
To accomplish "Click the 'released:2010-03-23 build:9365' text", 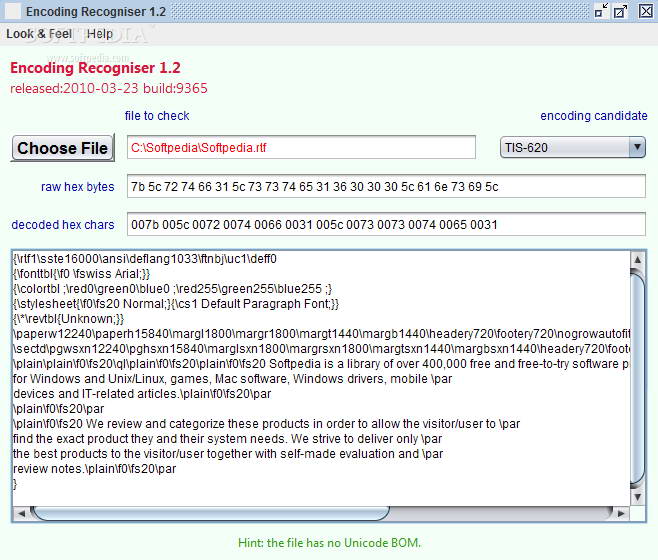I will coord(109,88).
